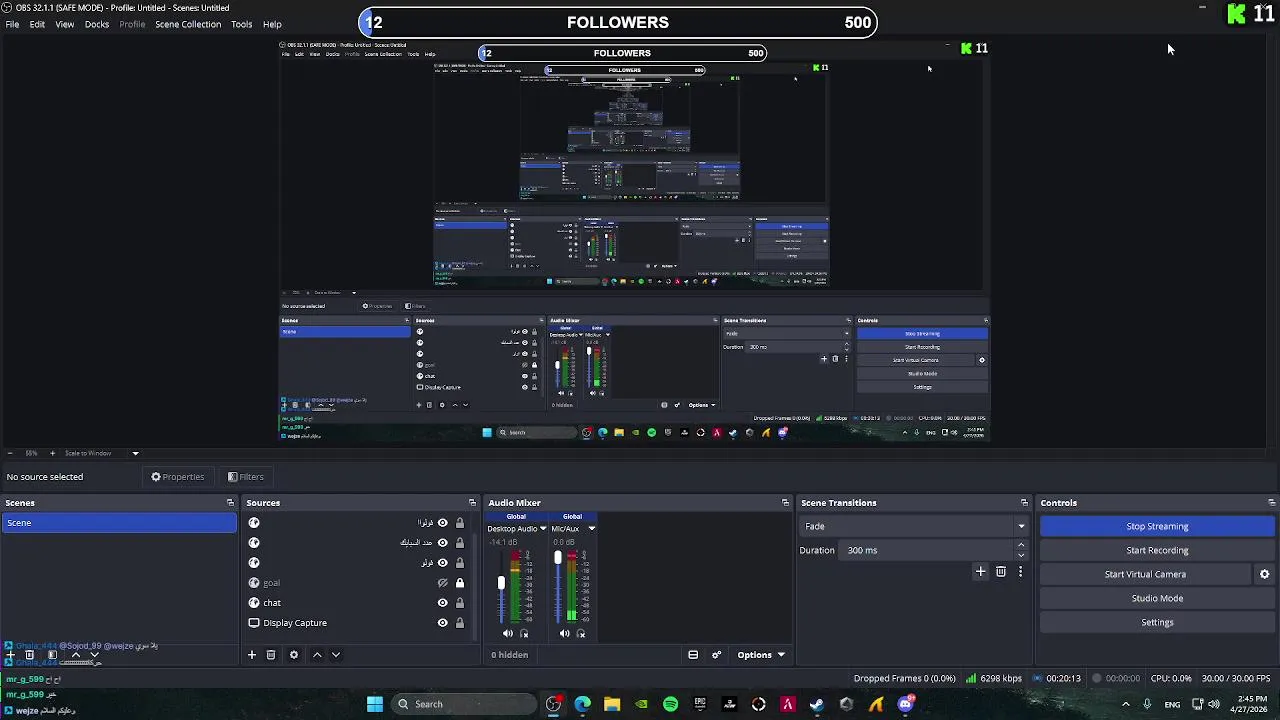Show hidden system tray icons chevron
The image size is (1280, 720).
(1125, 704)
